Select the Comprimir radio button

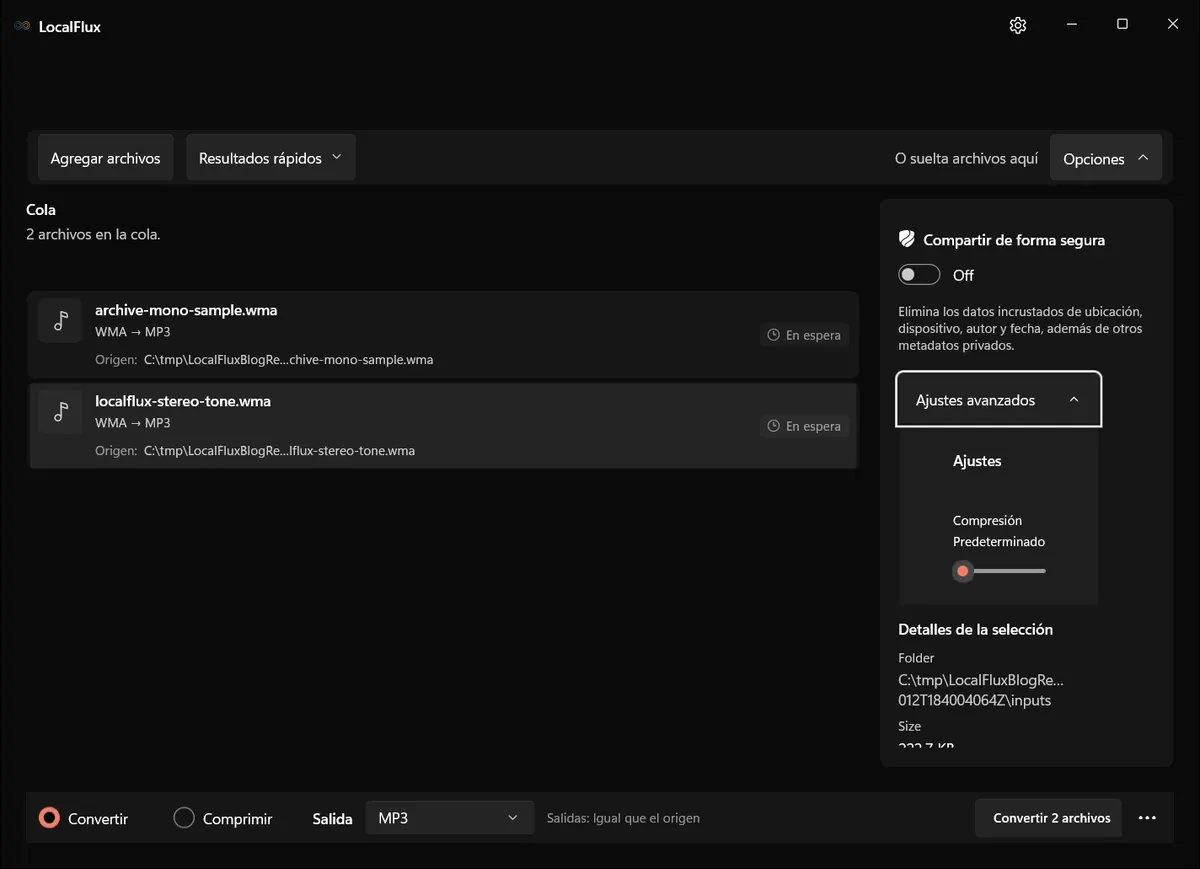184,818
